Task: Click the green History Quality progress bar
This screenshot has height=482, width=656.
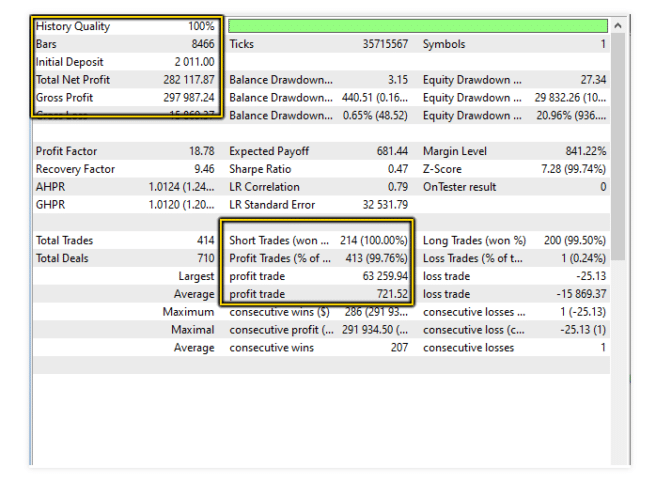Action: click(x=417, y=26)
